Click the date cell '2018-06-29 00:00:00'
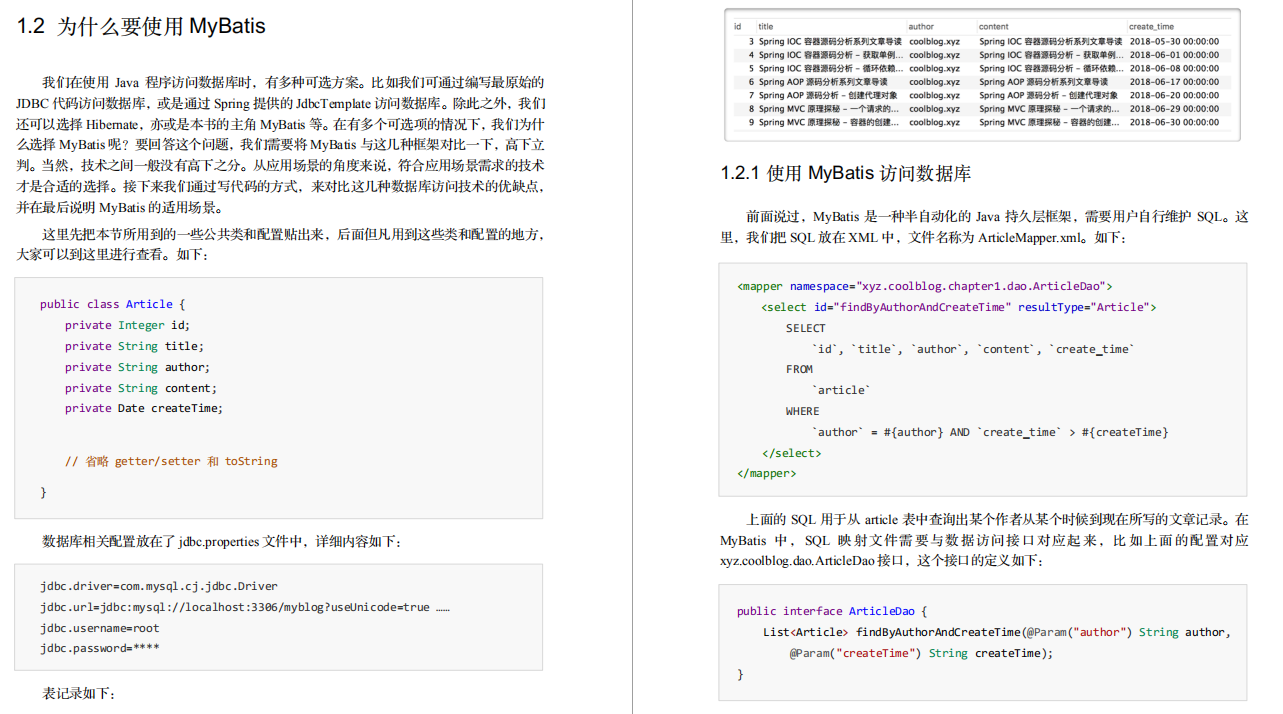 click(1174, 109)
